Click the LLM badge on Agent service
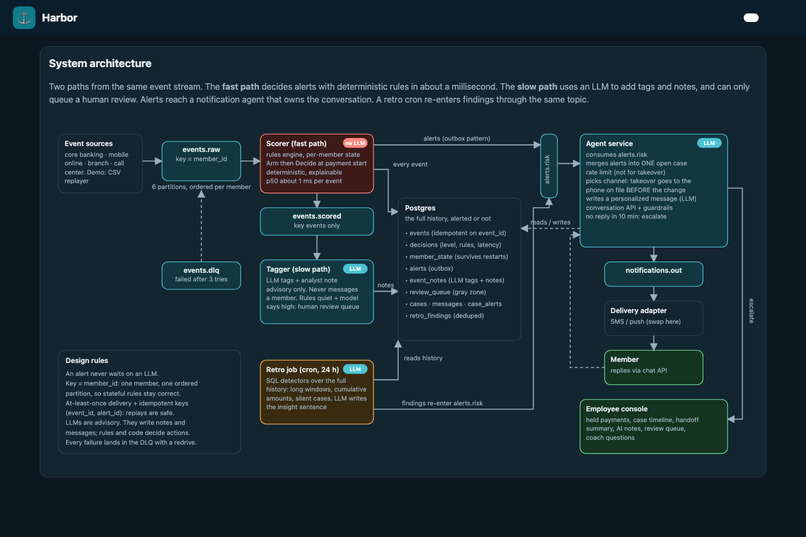 pyautogui.click(x=709, y=143)
